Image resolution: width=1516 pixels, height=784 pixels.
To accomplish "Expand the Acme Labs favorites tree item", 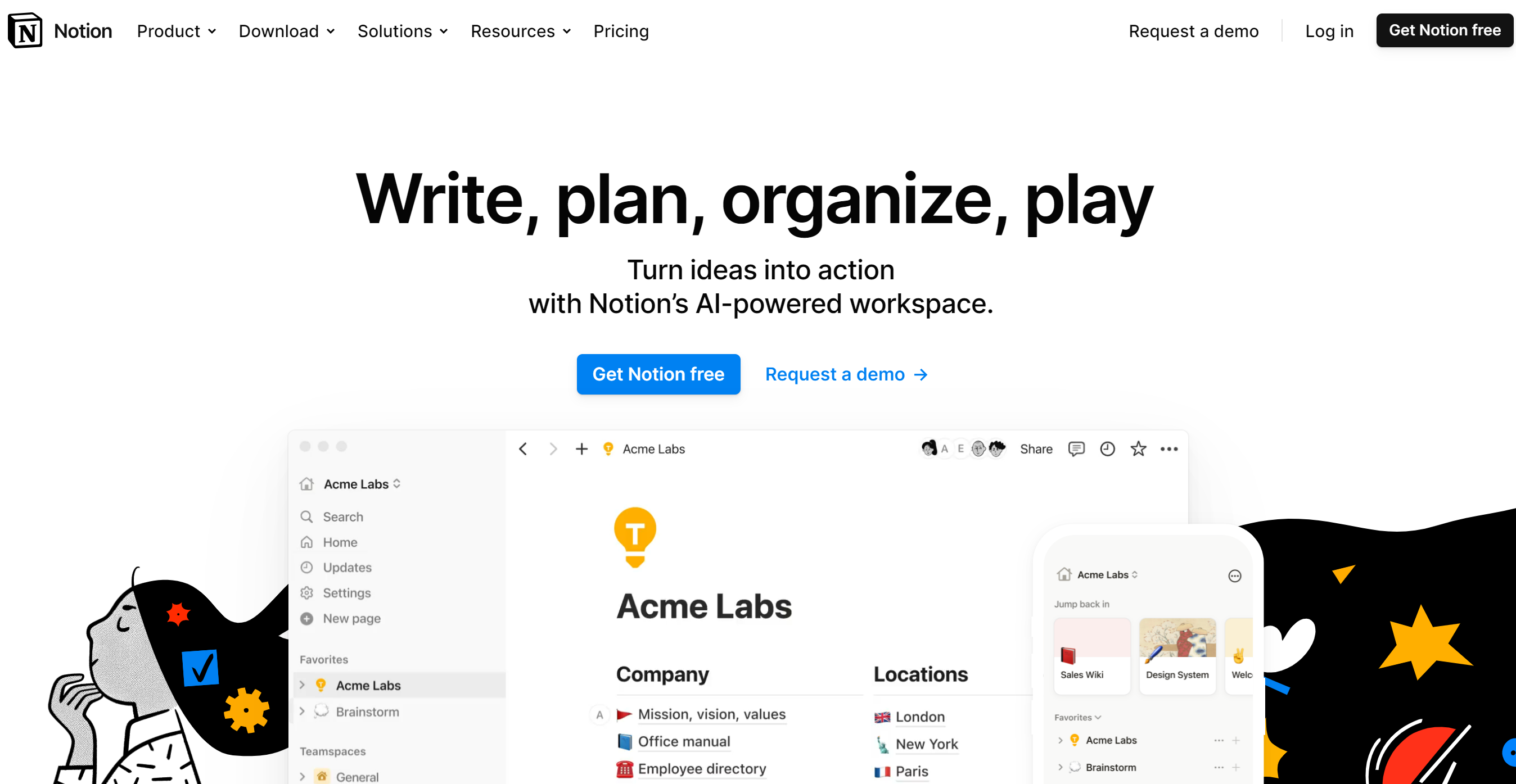I will click(304, 685).
